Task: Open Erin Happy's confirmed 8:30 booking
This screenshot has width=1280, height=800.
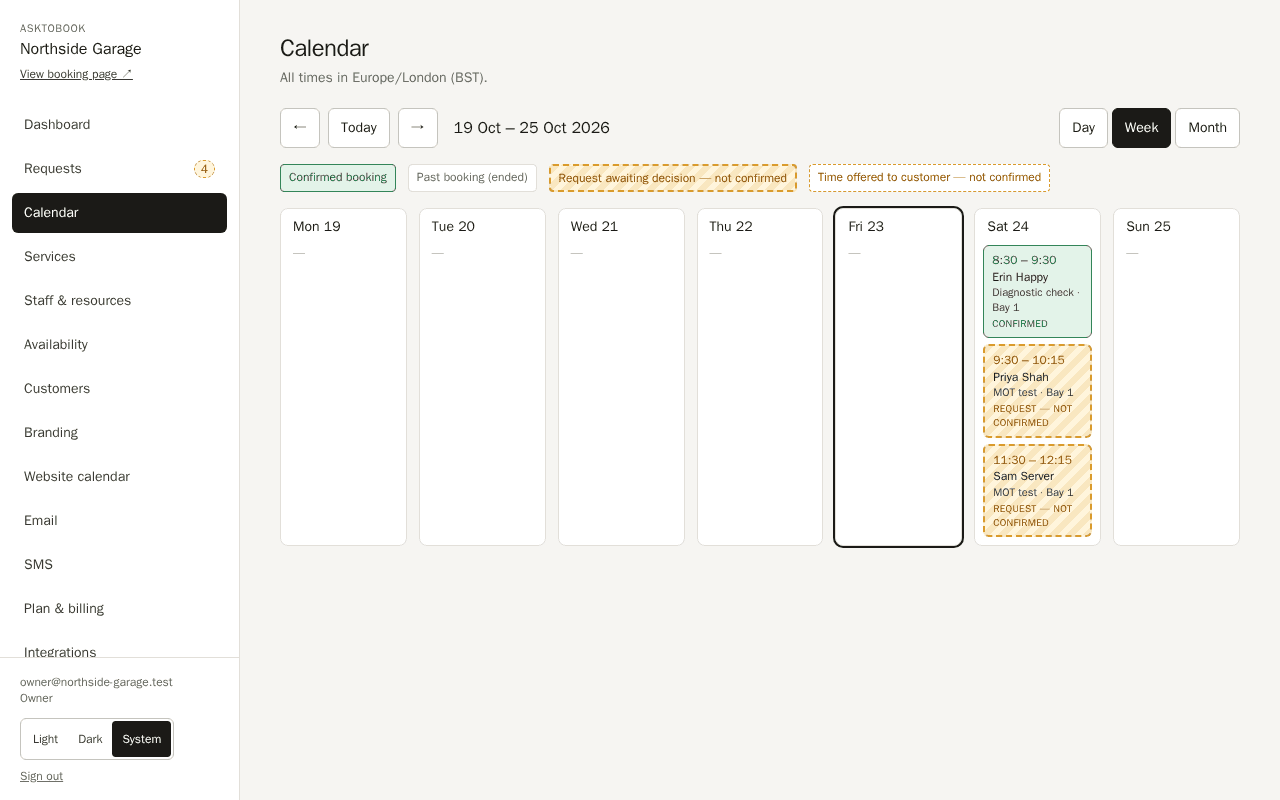Action: (x=1037, y=291)
